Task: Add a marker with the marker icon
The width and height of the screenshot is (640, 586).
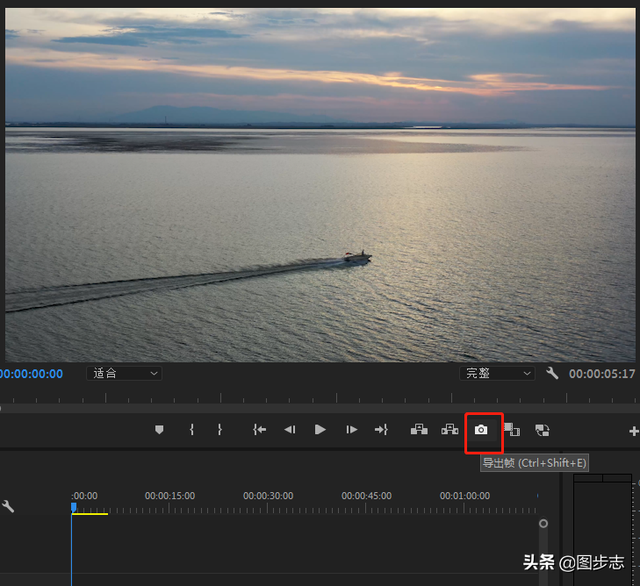Action: pos(159,430)
